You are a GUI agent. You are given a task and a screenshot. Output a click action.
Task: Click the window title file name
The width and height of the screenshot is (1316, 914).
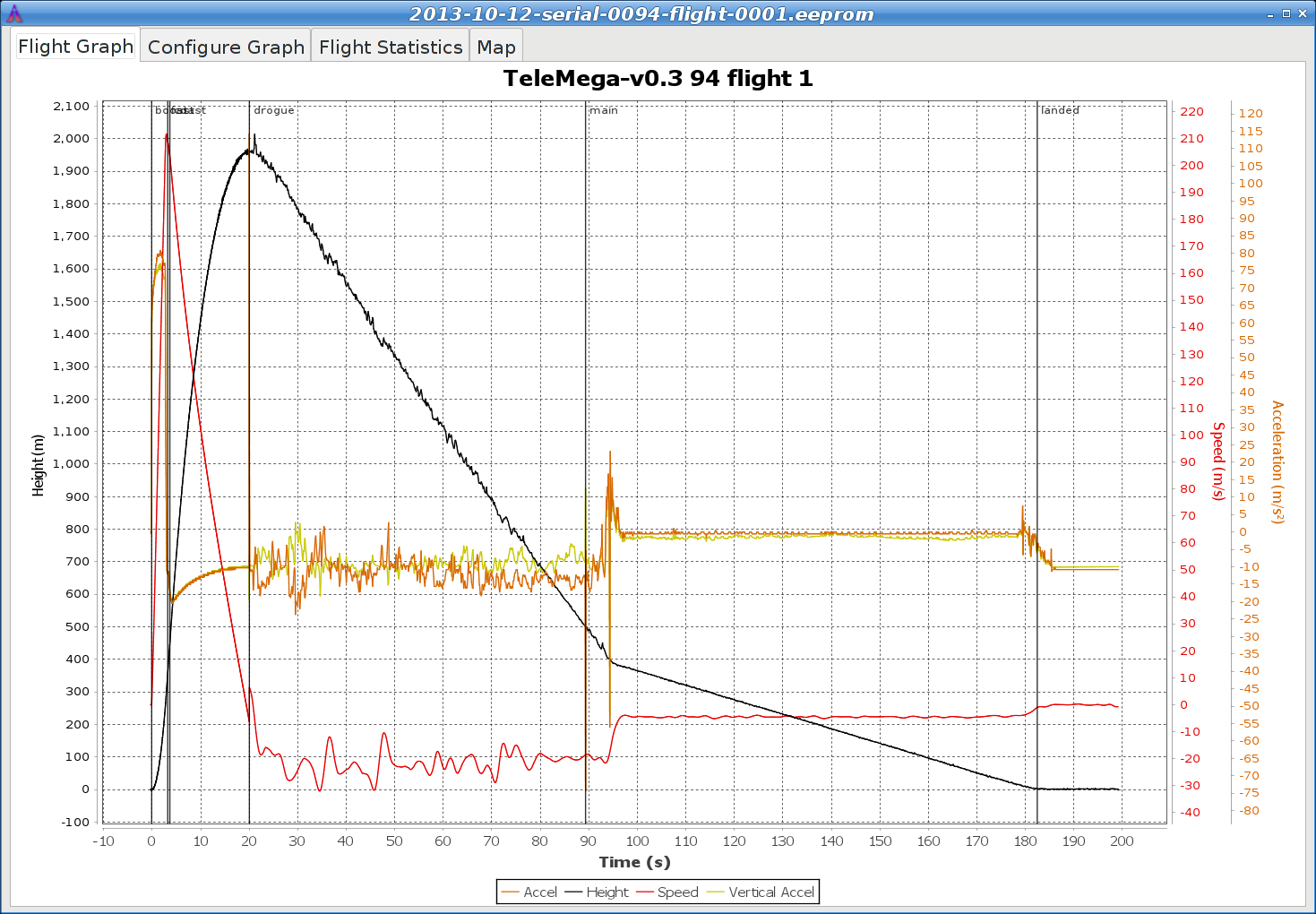coord(641,14)
